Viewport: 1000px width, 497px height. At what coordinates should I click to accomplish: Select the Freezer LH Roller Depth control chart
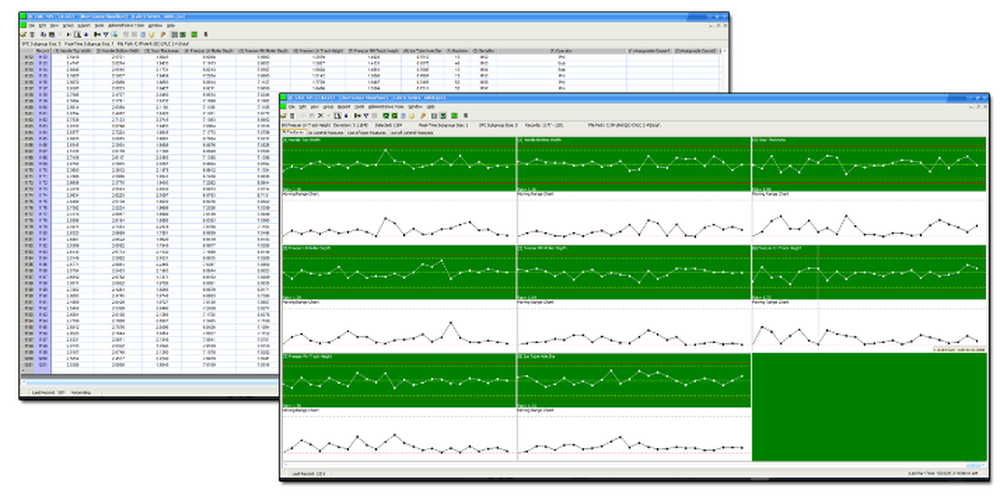click(399, 272)
